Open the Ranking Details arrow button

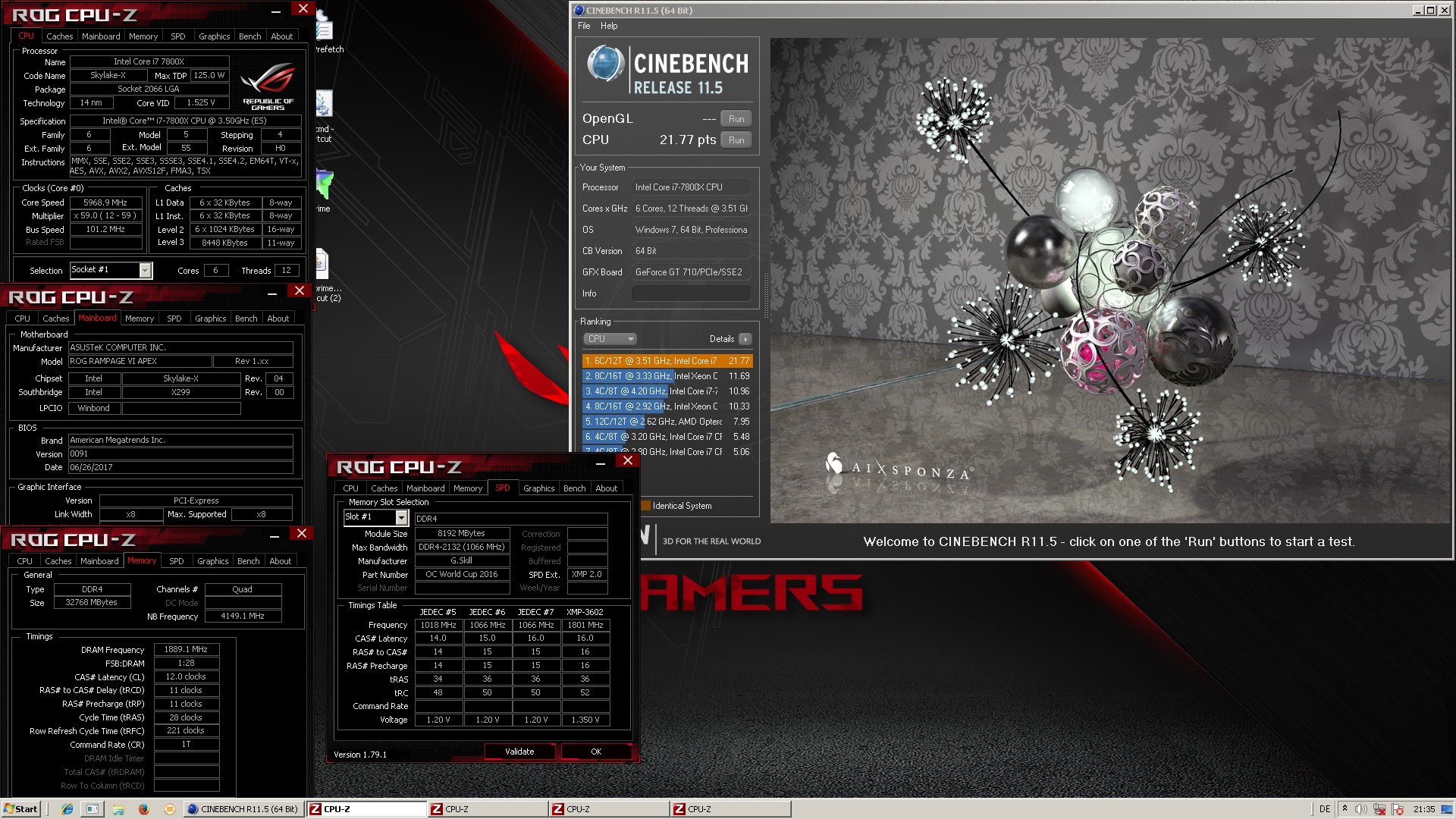745,339
